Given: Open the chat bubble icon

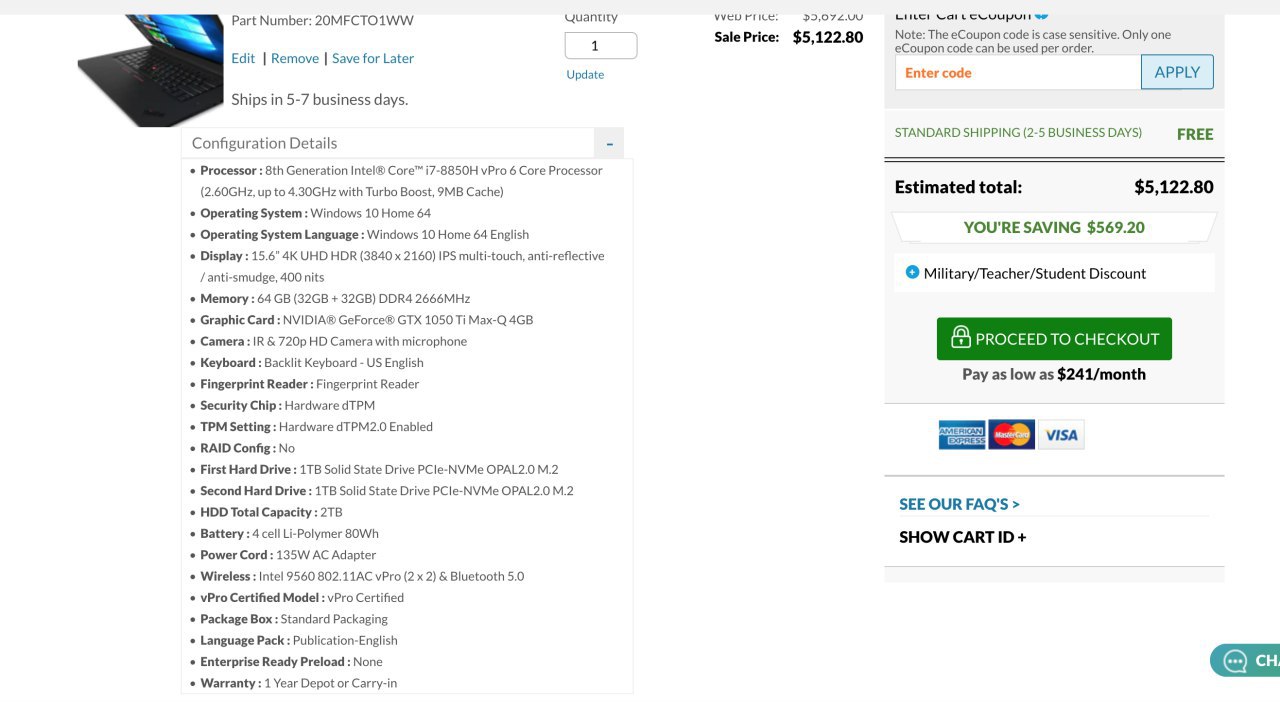Looking at the screenshot, I should pos(1236,661).
